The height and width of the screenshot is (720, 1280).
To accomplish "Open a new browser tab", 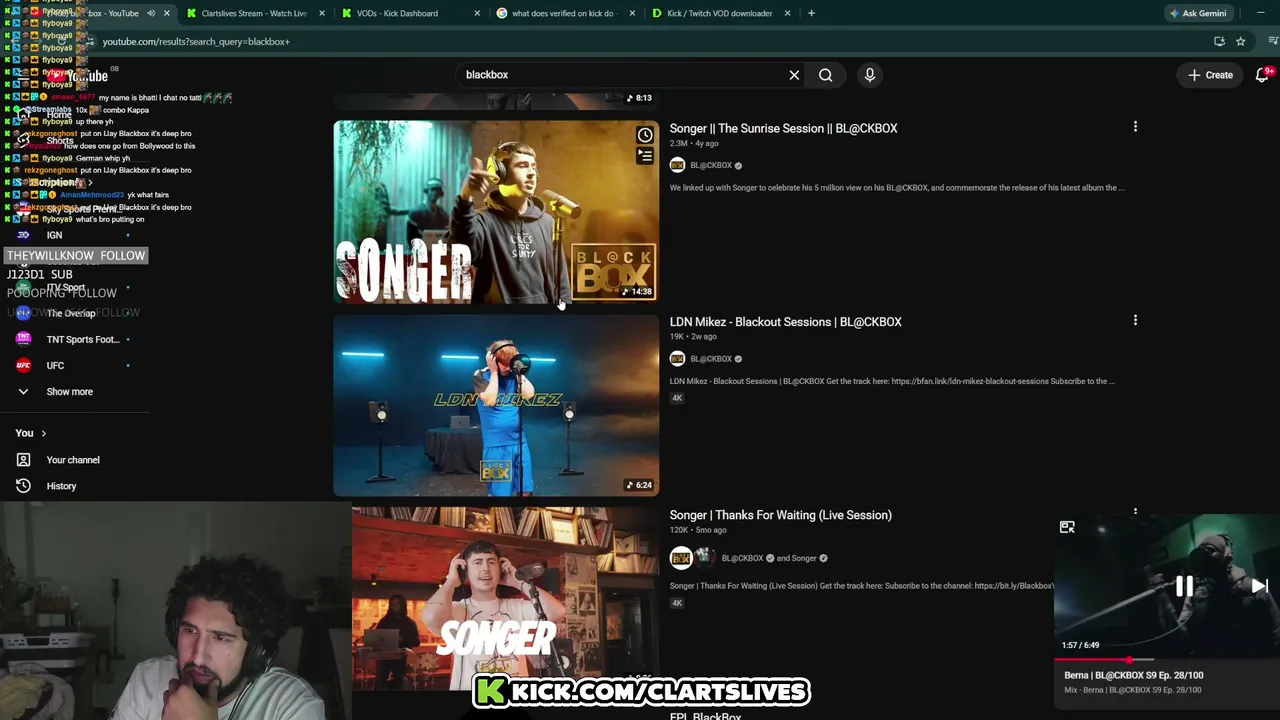I will tap(811, 13).
